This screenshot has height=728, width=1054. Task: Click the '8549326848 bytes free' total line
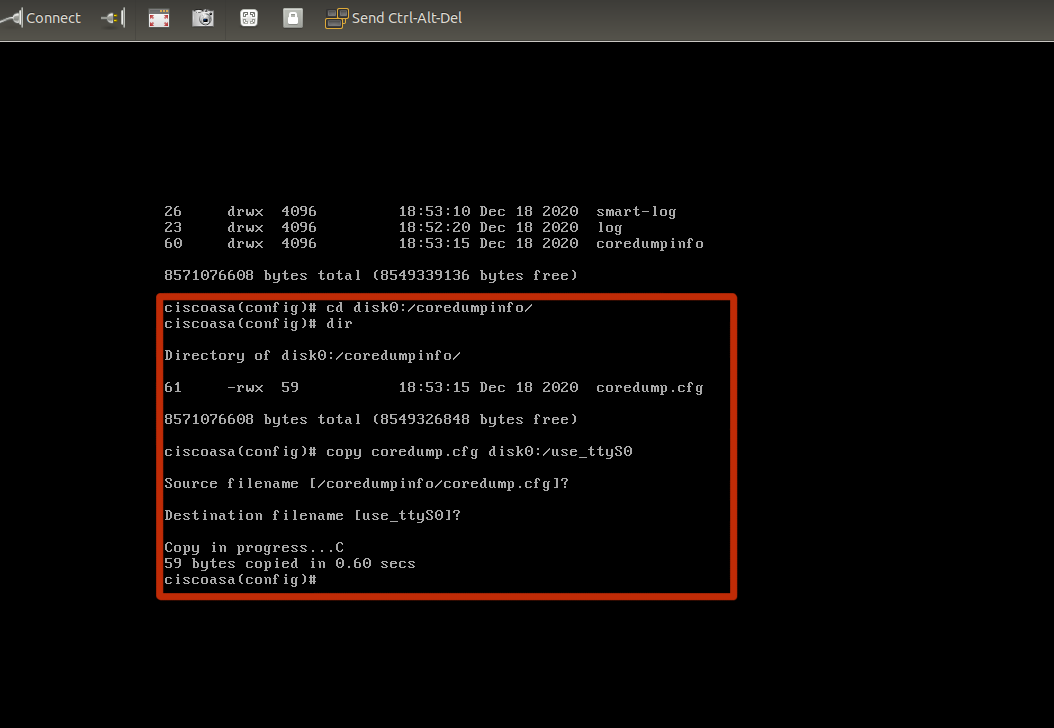coord(371,419)
